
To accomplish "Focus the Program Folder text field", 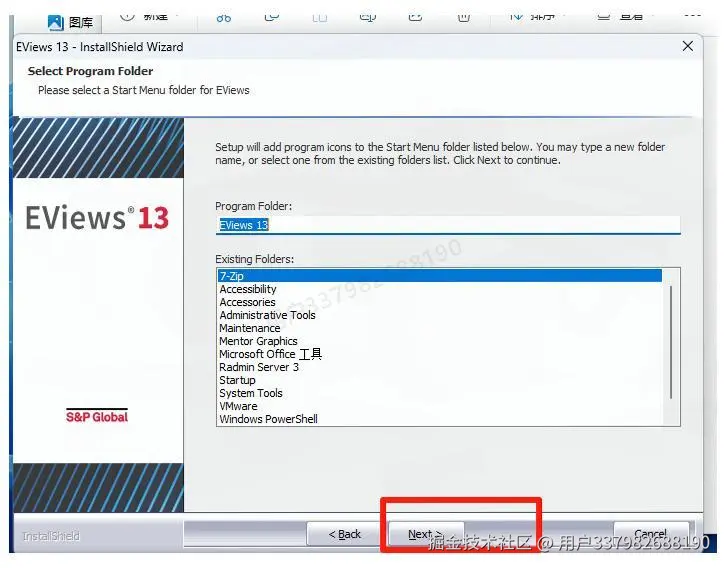I will tap(448, 225).
